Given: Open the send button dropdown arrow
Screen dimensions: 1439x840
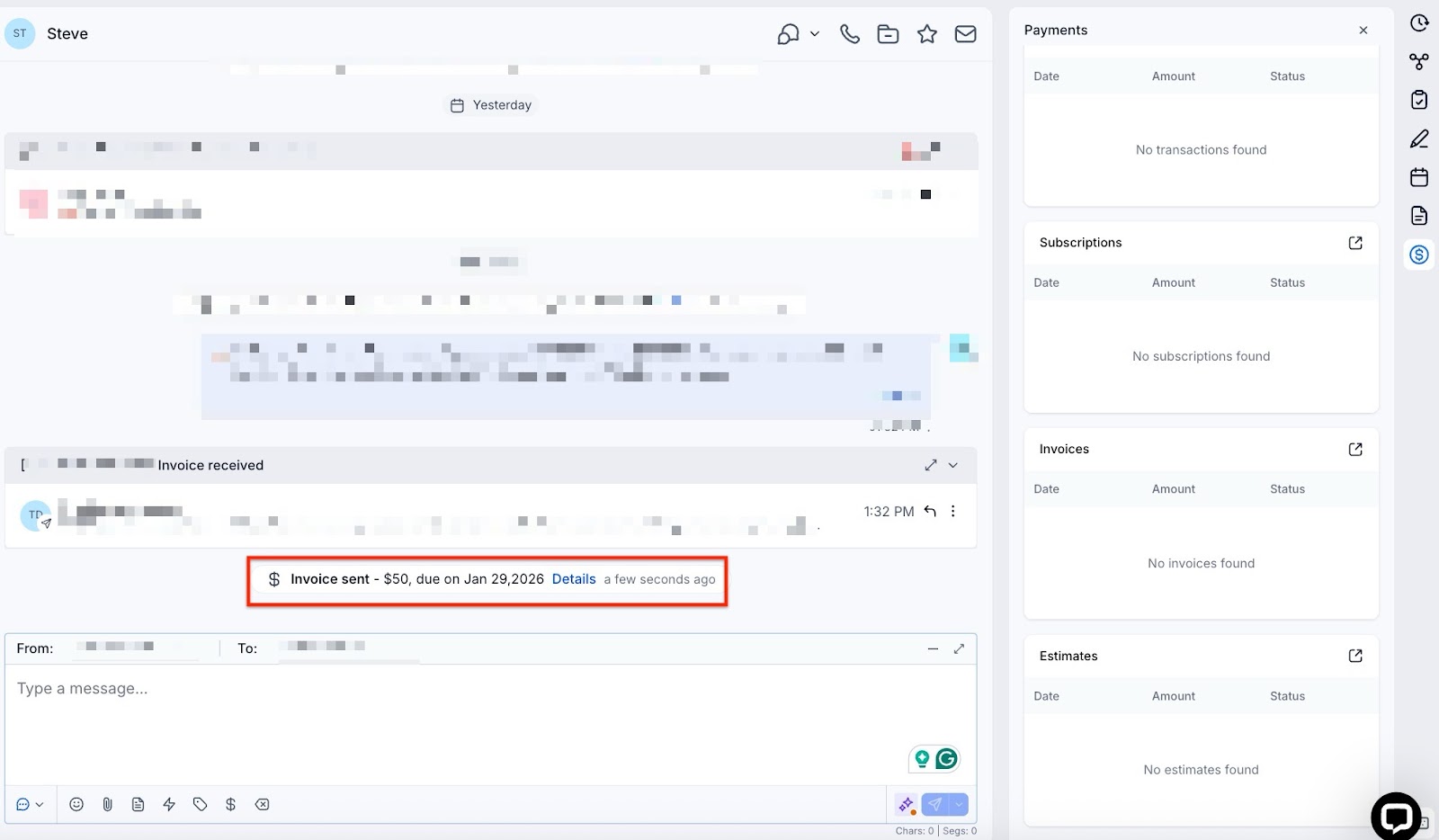Looking at the screenshot, I should 959,804.
